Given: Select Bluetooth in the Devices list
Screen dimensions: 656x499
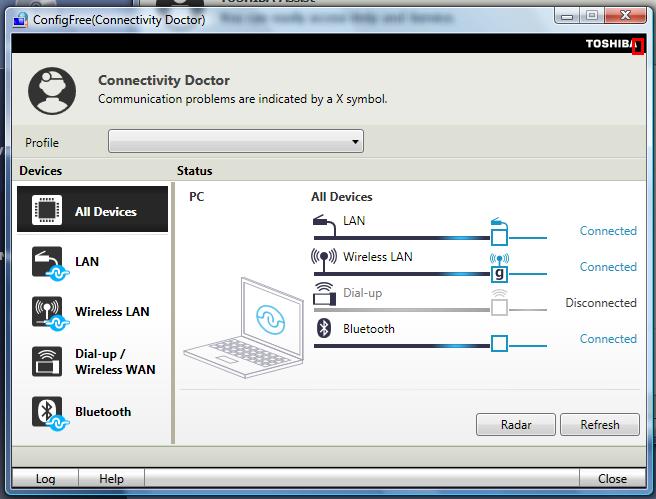Looking at the screenshot, I should pos(92,413).
